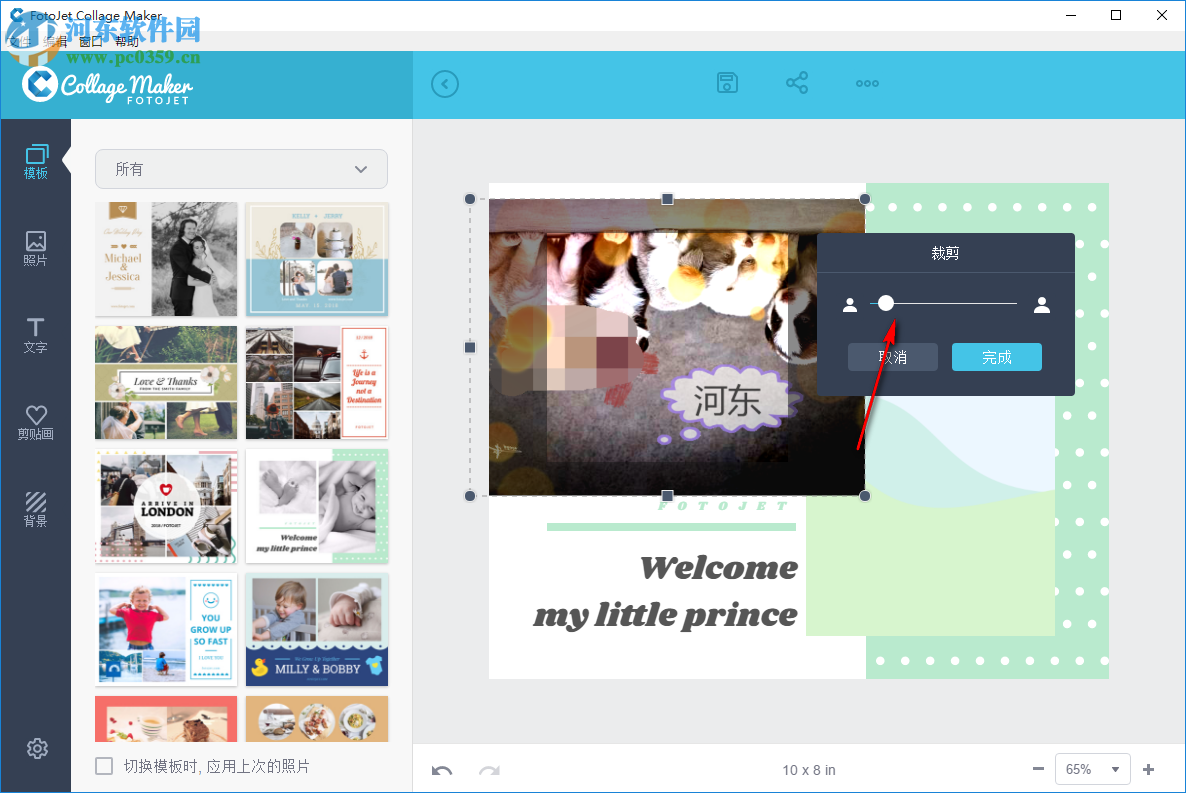Open the 65% zoom level dropdown

1092,769
